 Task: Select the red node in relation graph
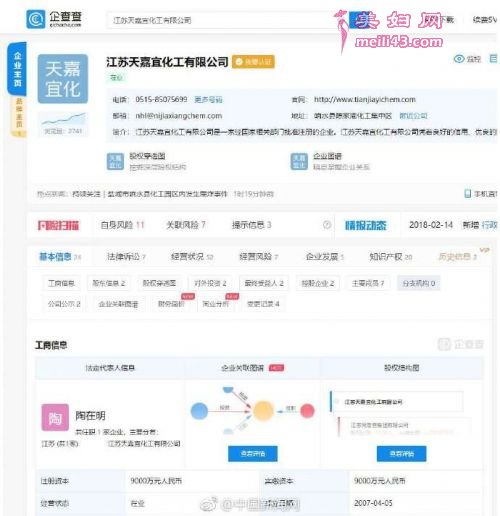coord(307,411)
